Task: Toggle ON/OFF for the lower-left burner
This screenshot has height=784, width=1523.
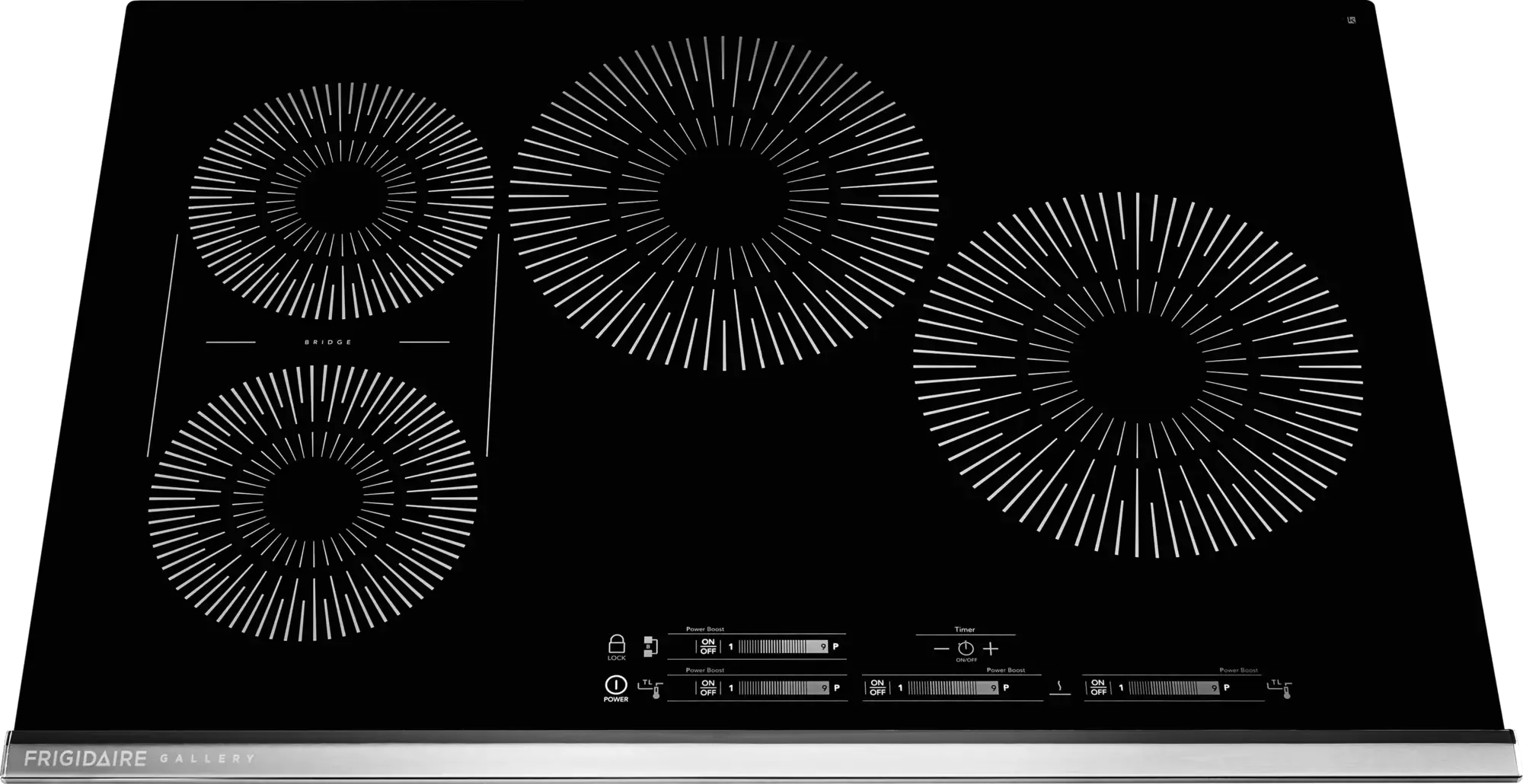Action: 708,687
